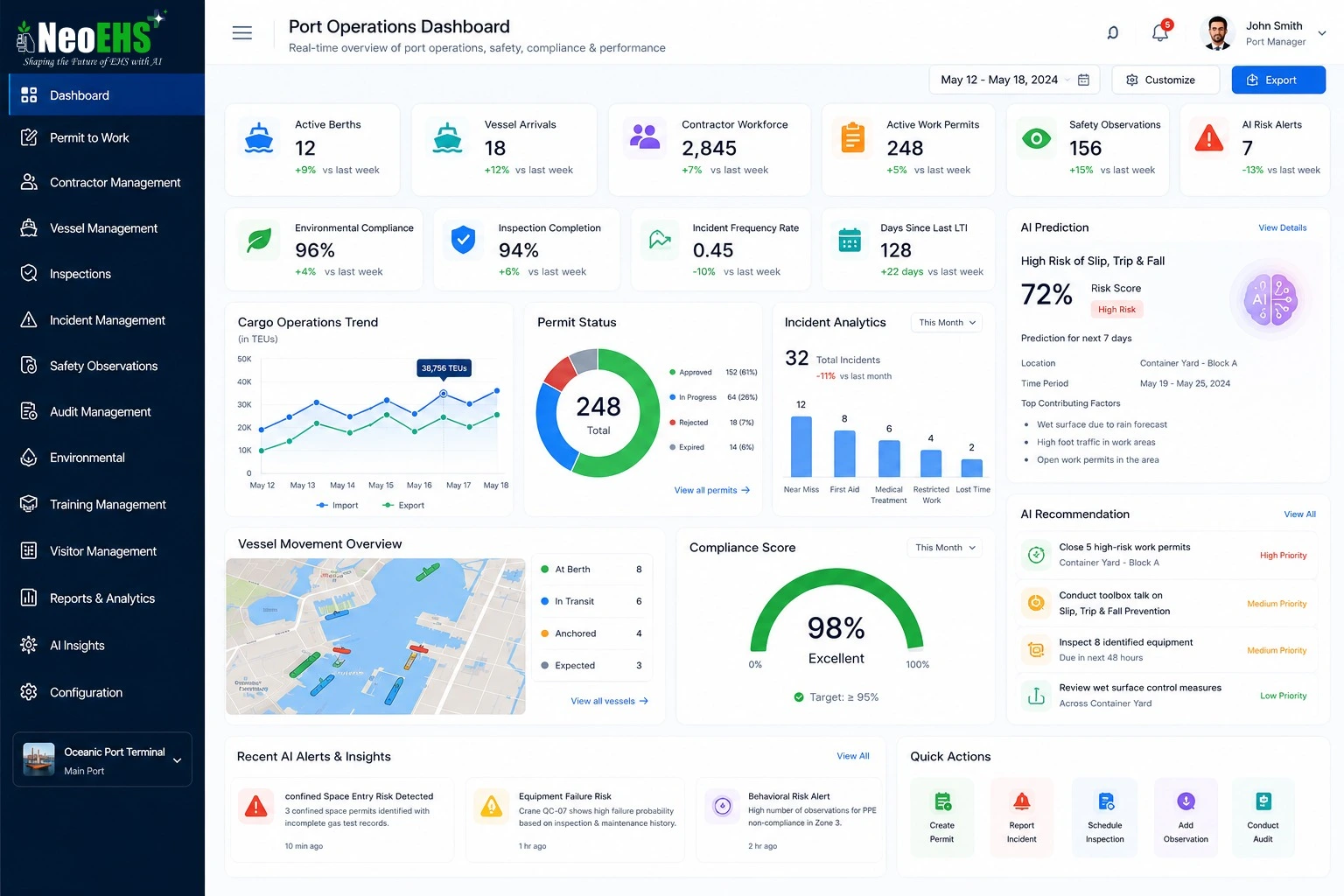Click View all permits link
1344x896 pixels.
point(712,490)
